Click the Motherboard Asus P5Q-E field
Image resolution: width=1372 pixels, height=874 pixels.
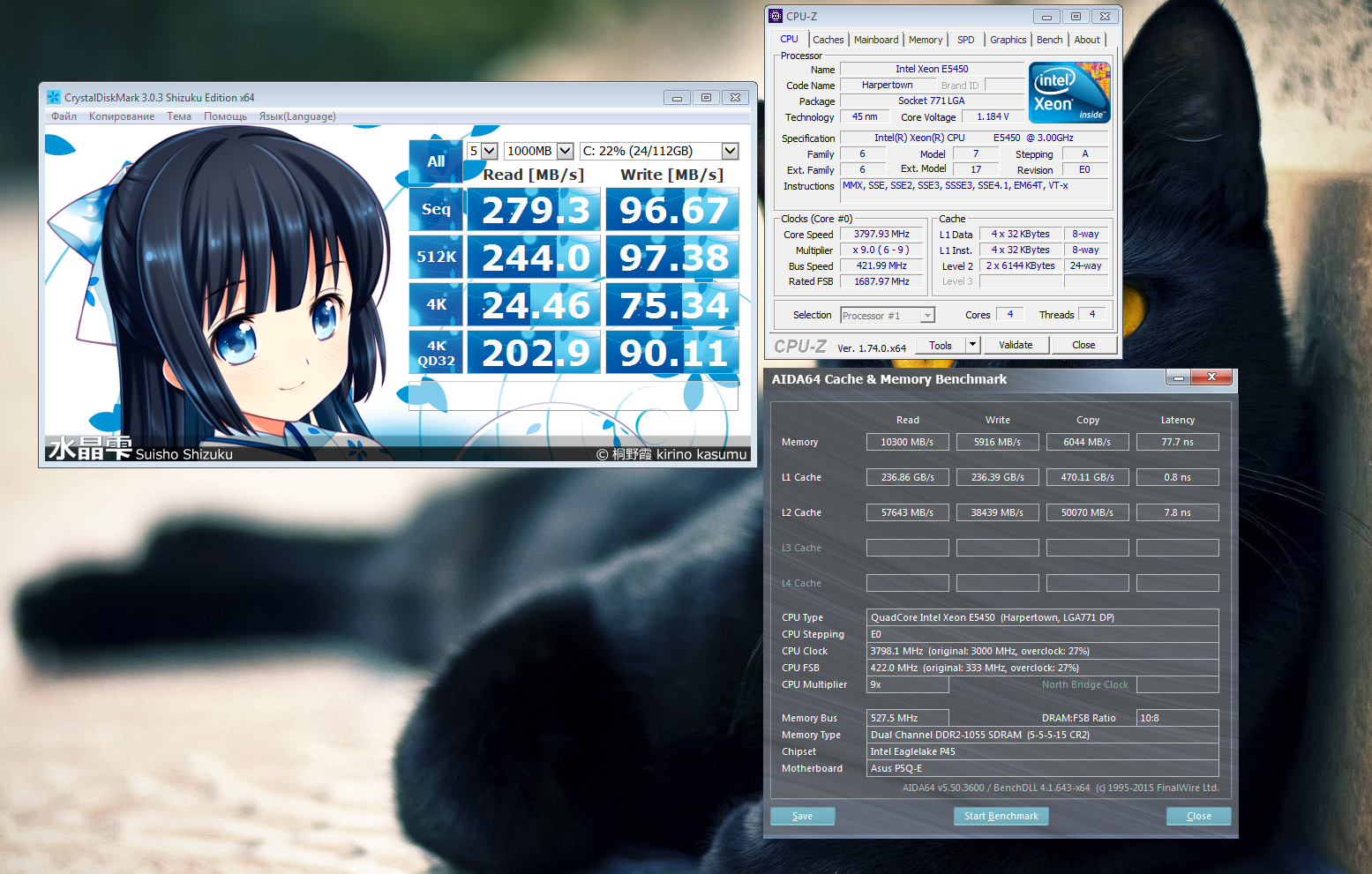(x=1043, y=768)
